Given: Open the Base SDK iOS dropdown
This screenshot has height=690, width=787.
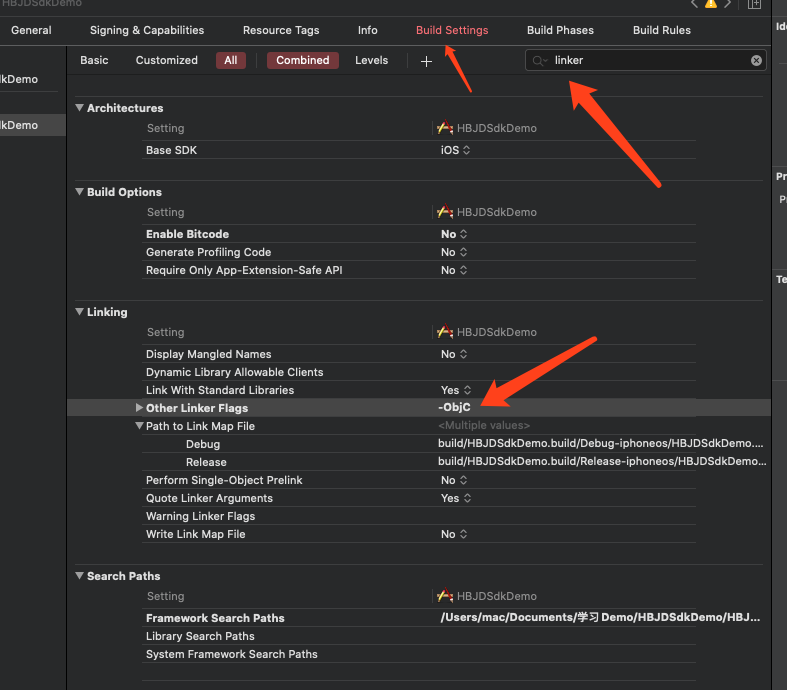Looking at the screenshot, I should click(455, 150).
